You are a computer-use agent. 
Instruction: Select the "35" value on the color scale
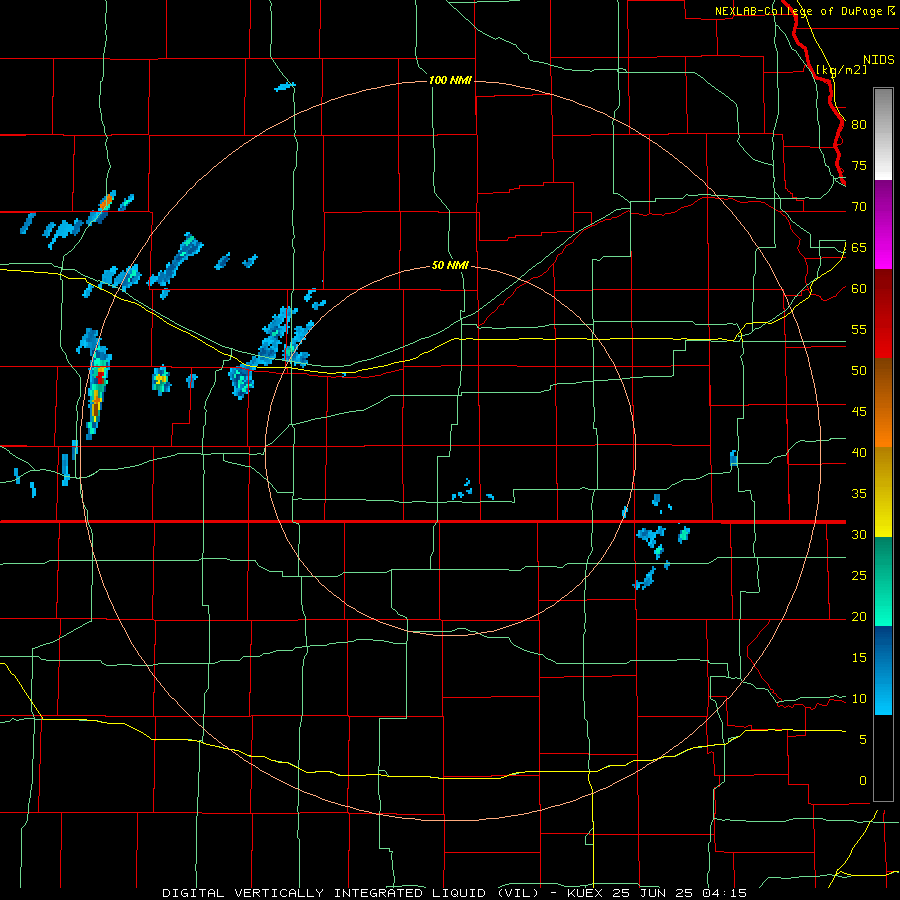tap(859, 494)
